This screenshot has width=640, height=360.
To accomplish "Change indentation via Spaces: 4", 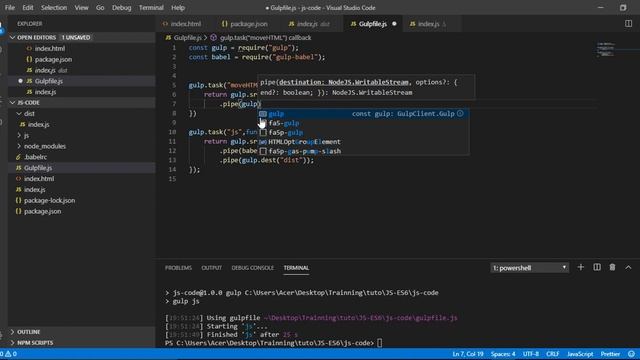I will 503,354.
